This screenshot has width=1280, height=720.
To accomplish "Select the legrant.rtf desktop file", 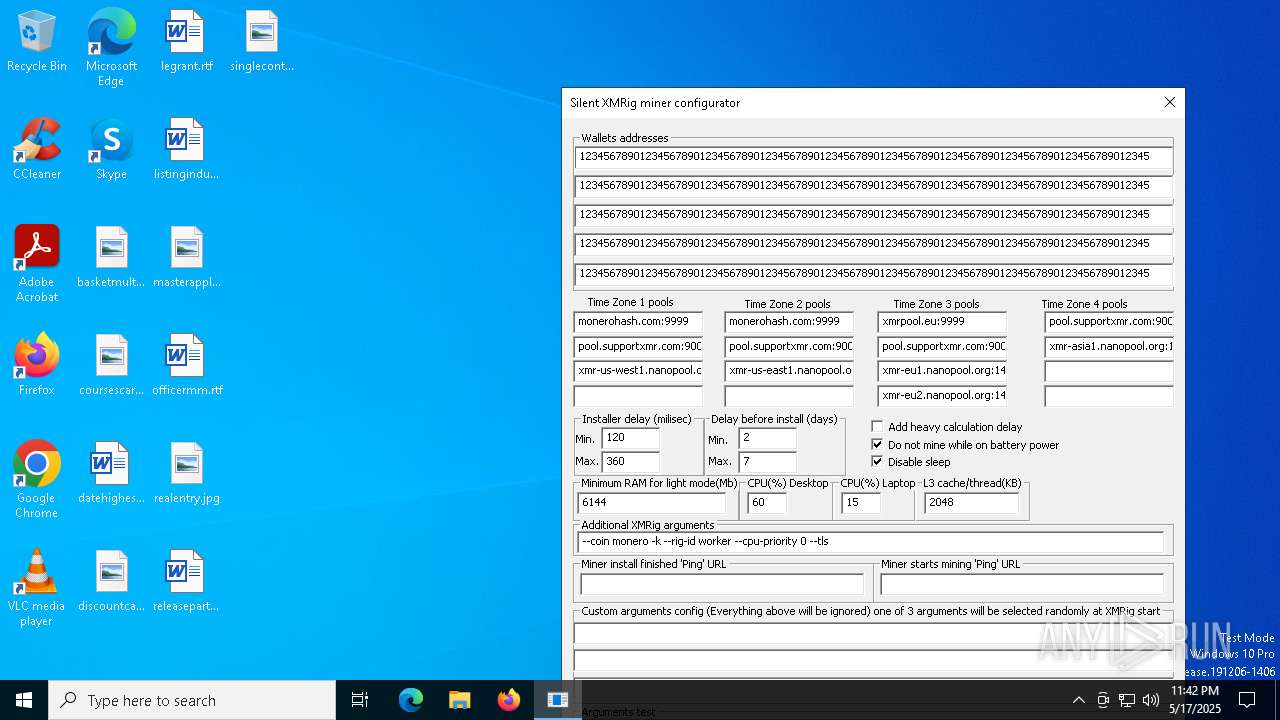I will coord(186,42).
